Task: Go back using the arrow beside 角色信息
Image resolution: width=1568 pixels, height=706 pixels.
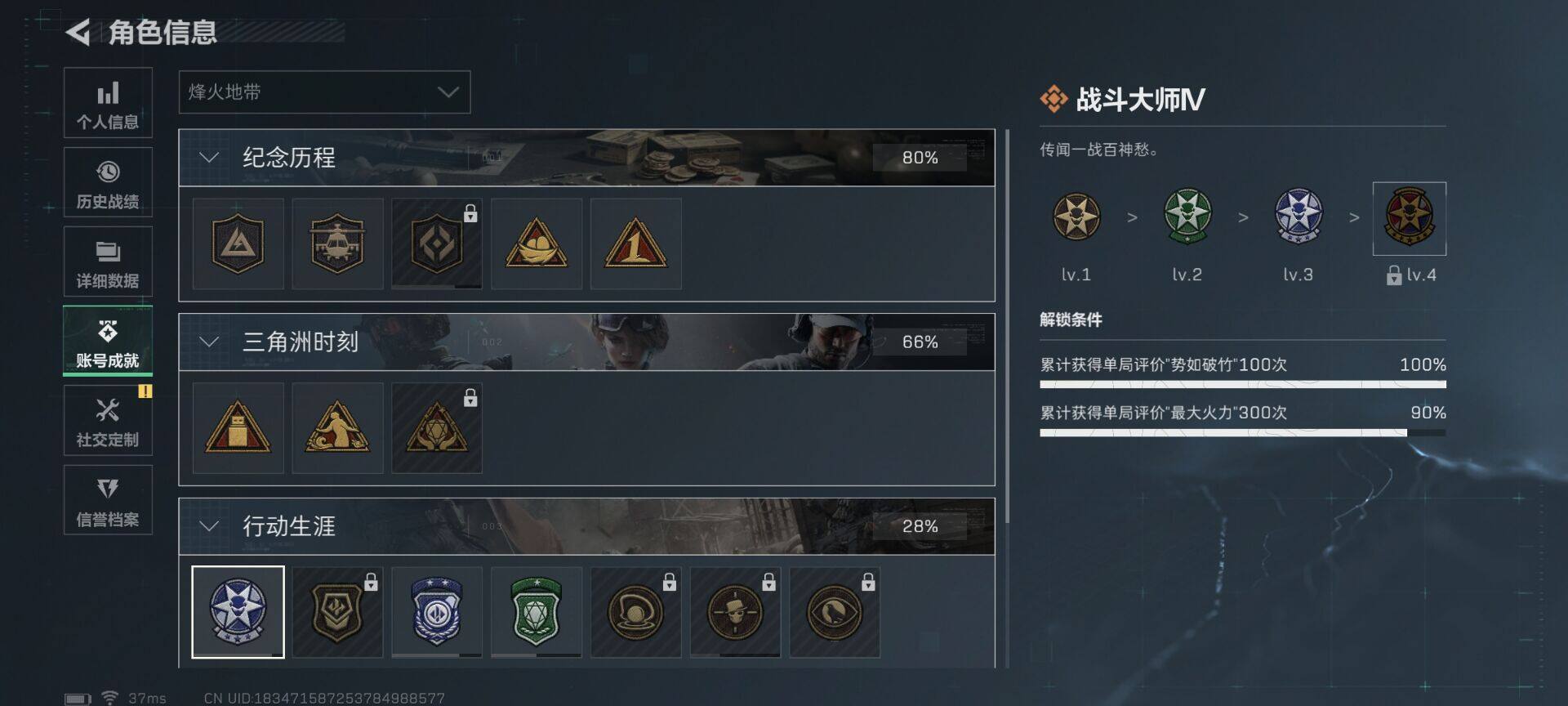Action: [x=78, y=33]
